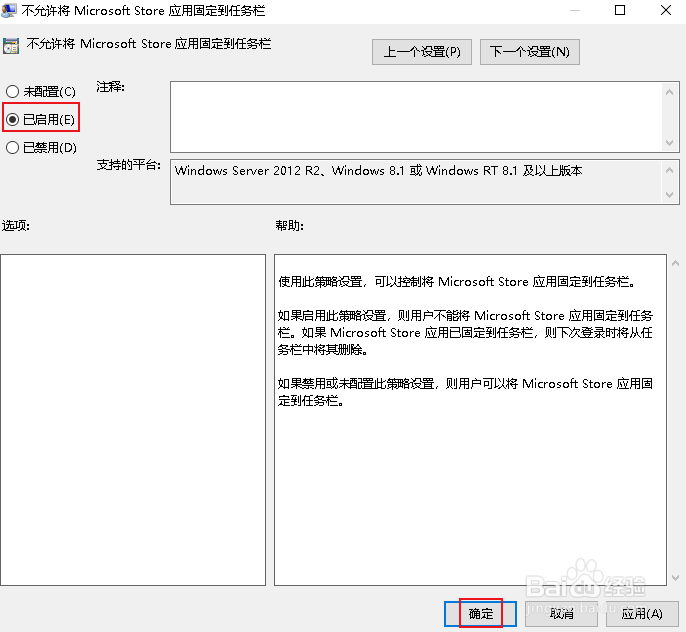Viewport: 686px width, 632px height.
Task: Select the 已禁用(D) radio option
Action: pyautogui.click(x=42, y=147)
